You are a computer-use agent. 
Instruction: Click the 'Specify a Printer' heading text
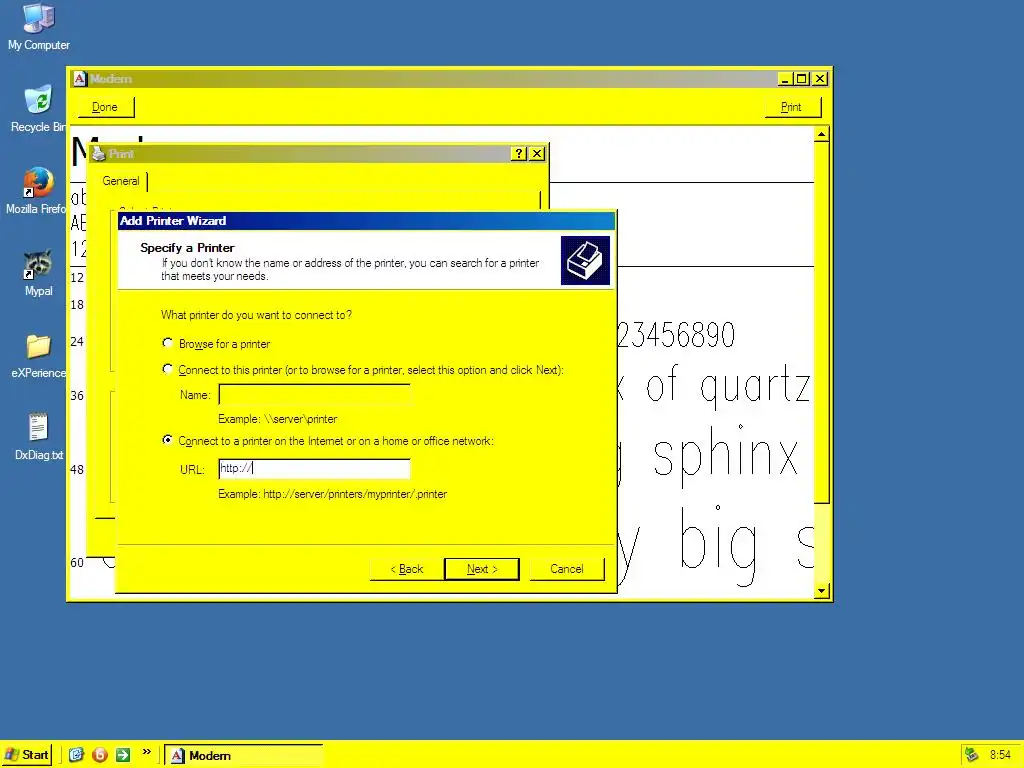pos(187,248)
